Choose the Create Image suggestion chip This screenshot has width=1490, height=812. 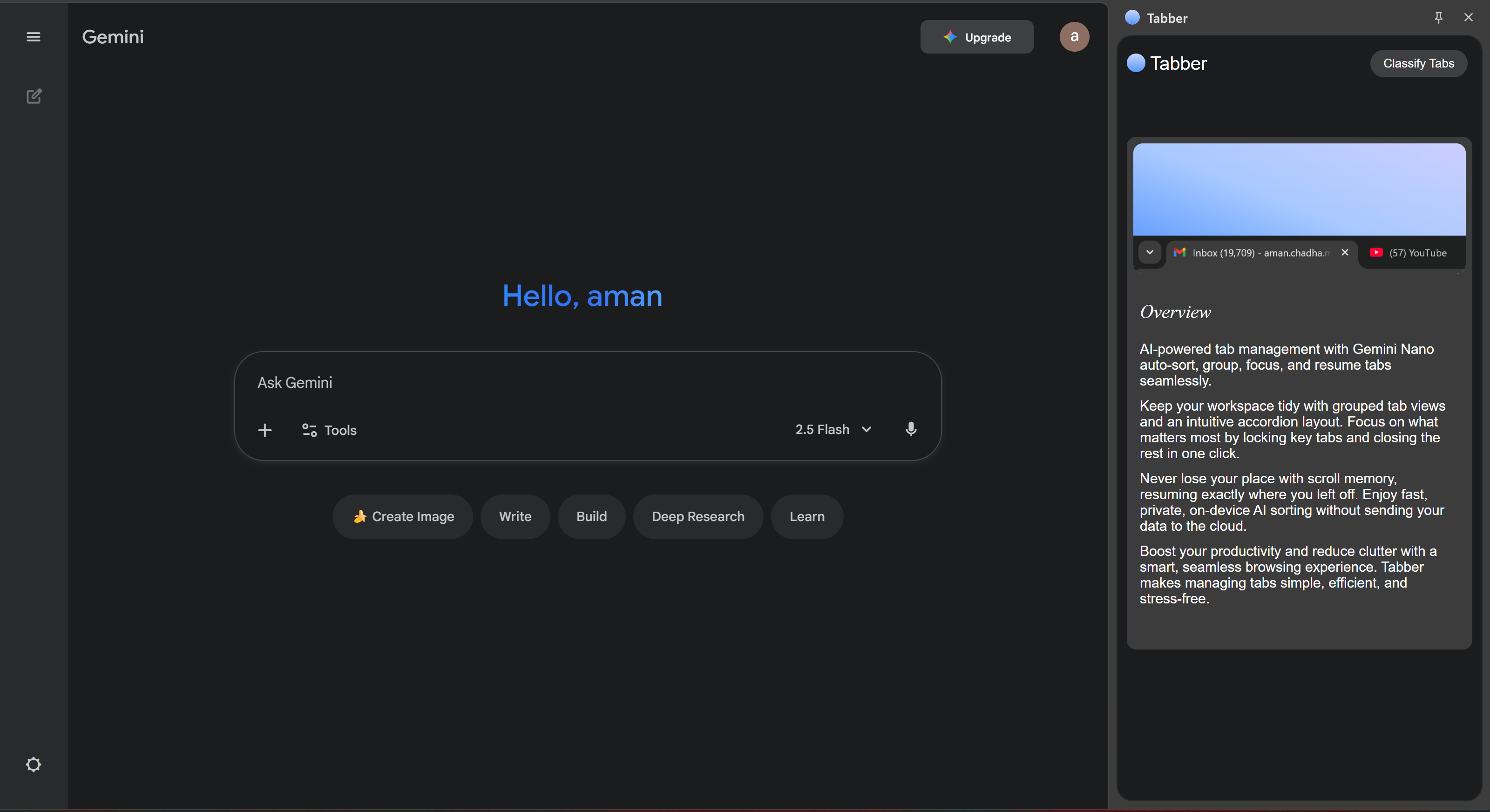[x=403, y=516]
